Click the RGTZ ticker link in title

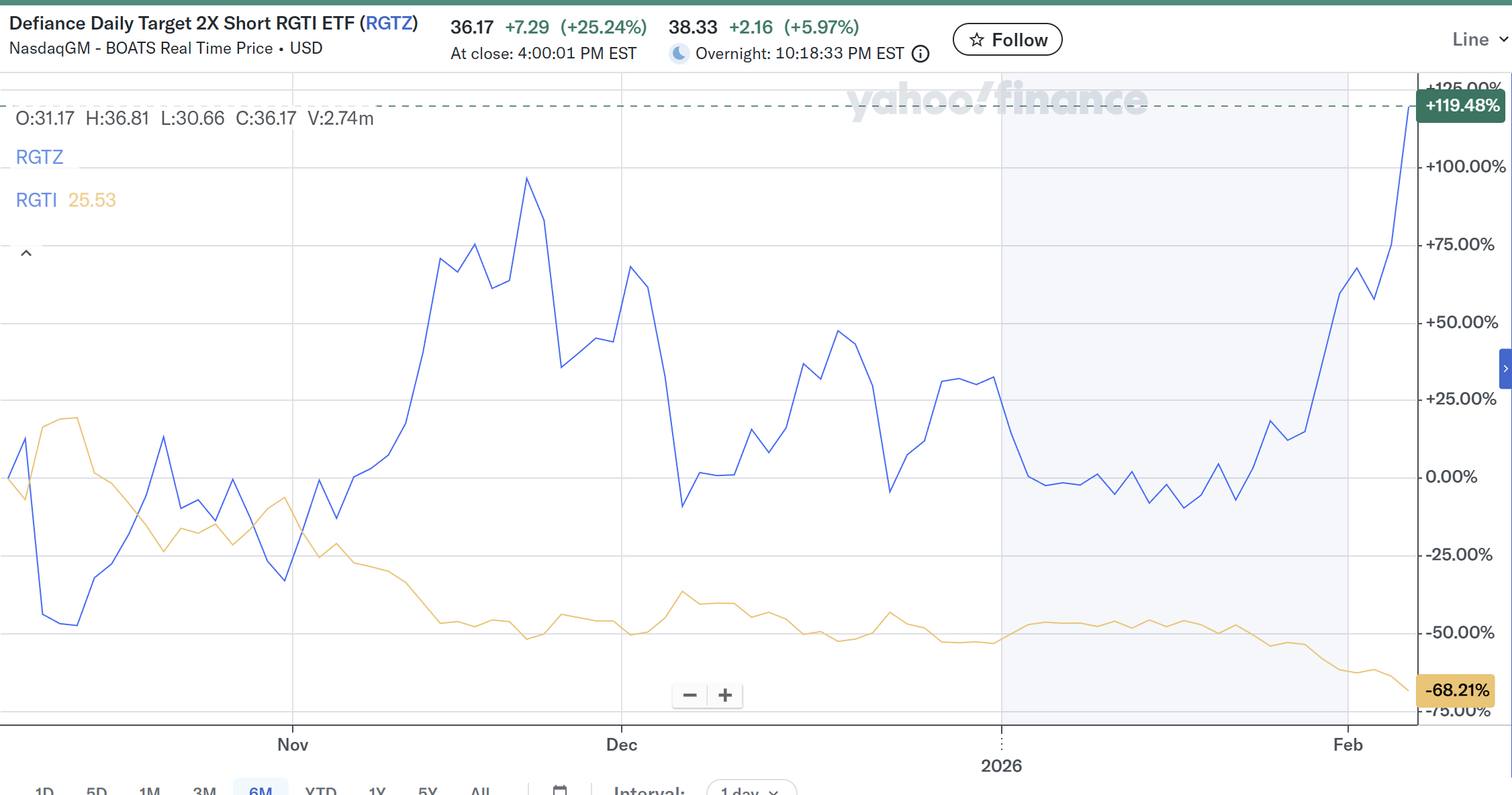(389, 24)
